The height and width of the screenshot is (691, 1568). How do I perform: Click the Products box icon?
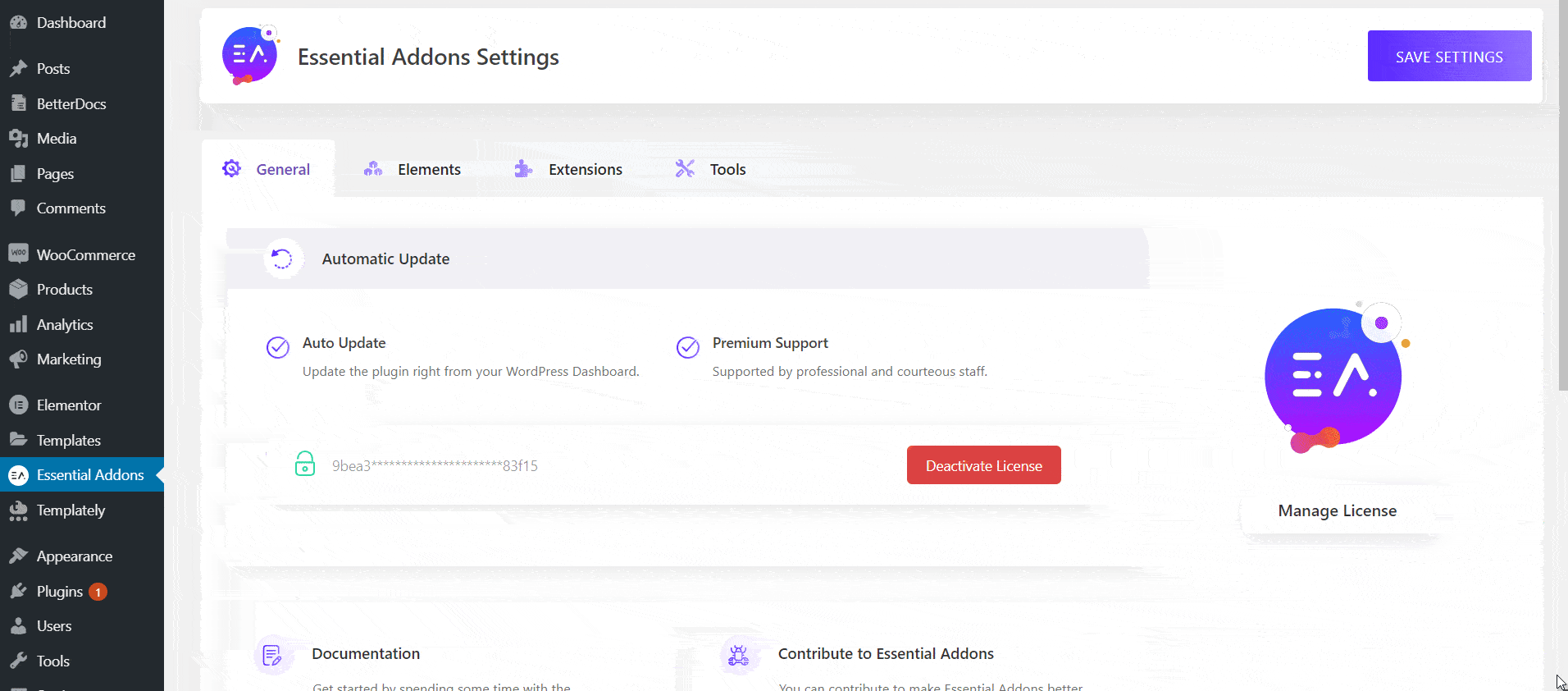[18, 290]
